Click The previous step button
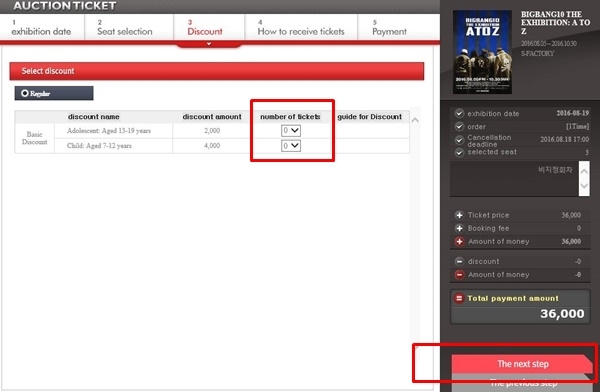This screenshot has height=392, width=600. click(523, 383)
